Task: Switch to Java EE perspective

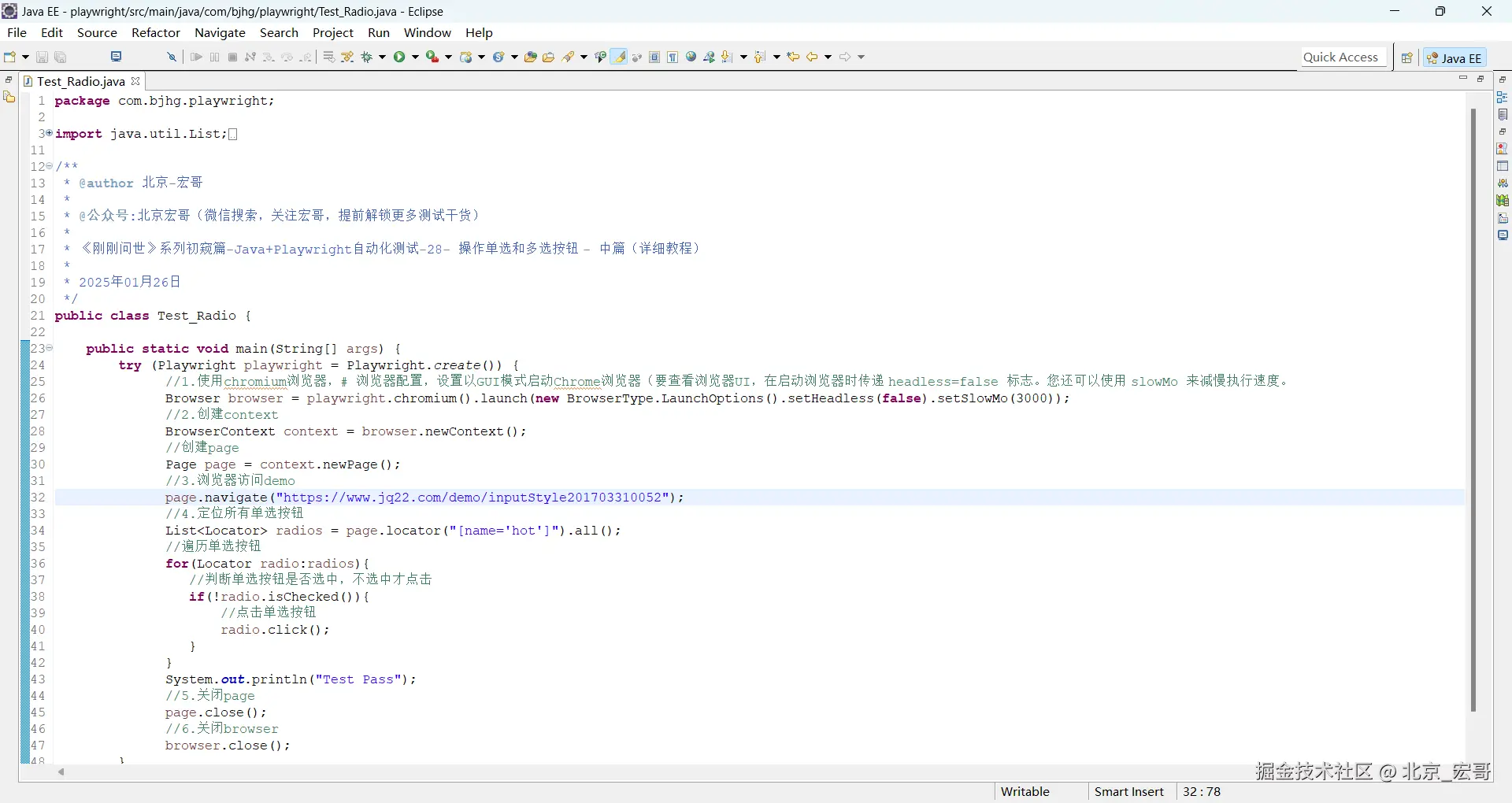Action: (x=1455, y=57)
